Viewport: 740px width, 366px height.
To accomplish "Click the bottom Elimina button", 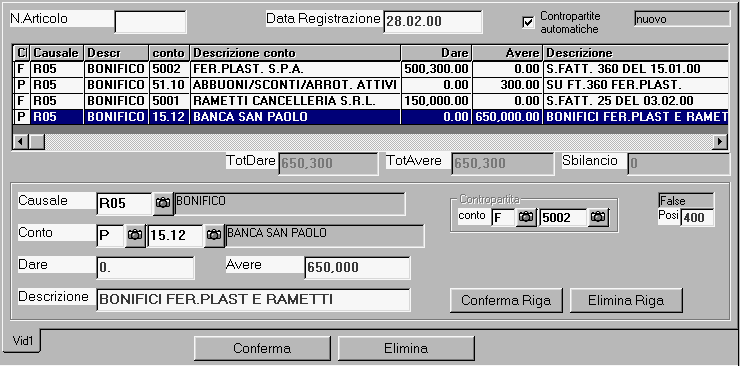I will (x=406, y=349).
